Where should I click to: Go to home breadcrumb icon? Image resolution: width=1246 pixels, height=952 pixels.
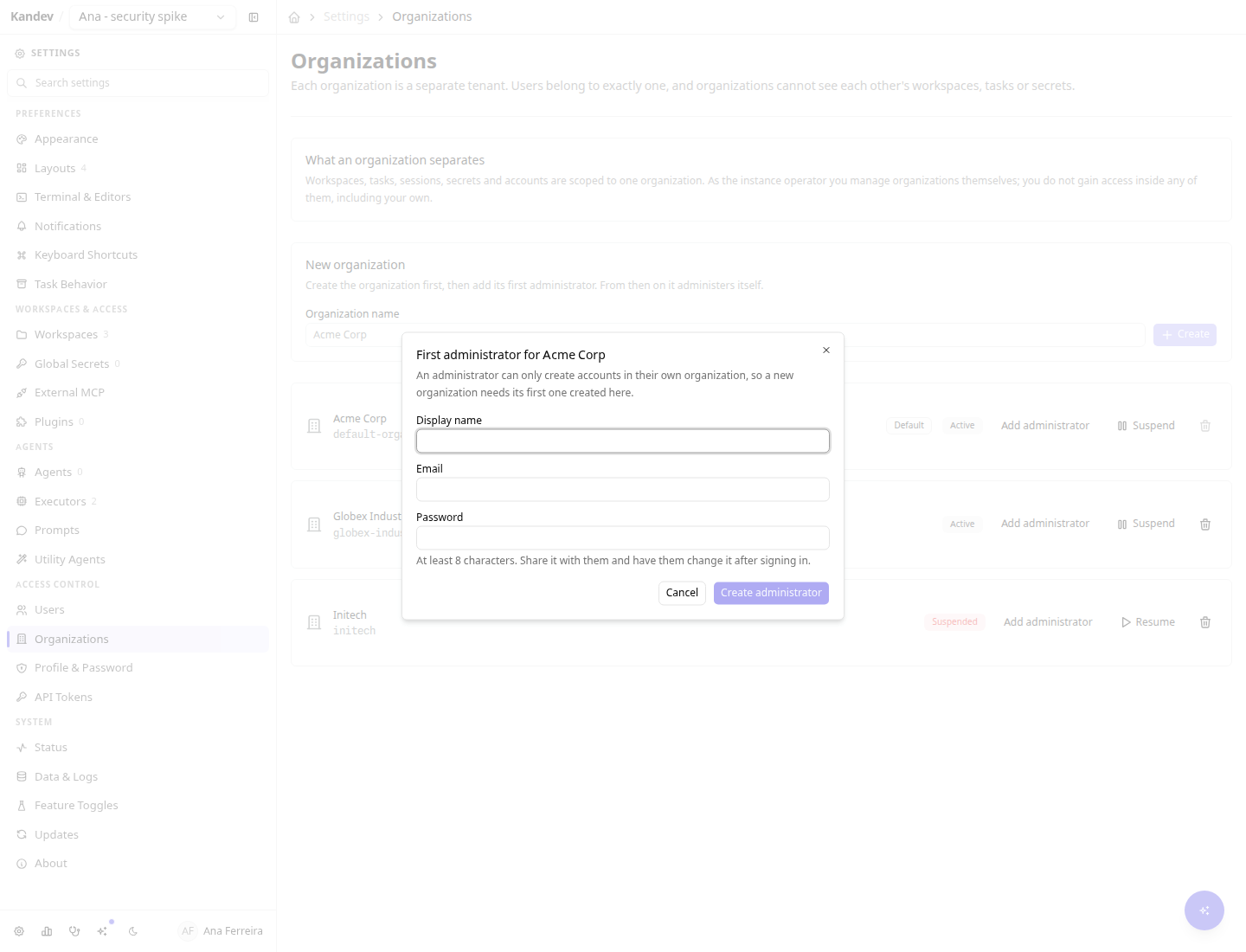tap(294, 17)
